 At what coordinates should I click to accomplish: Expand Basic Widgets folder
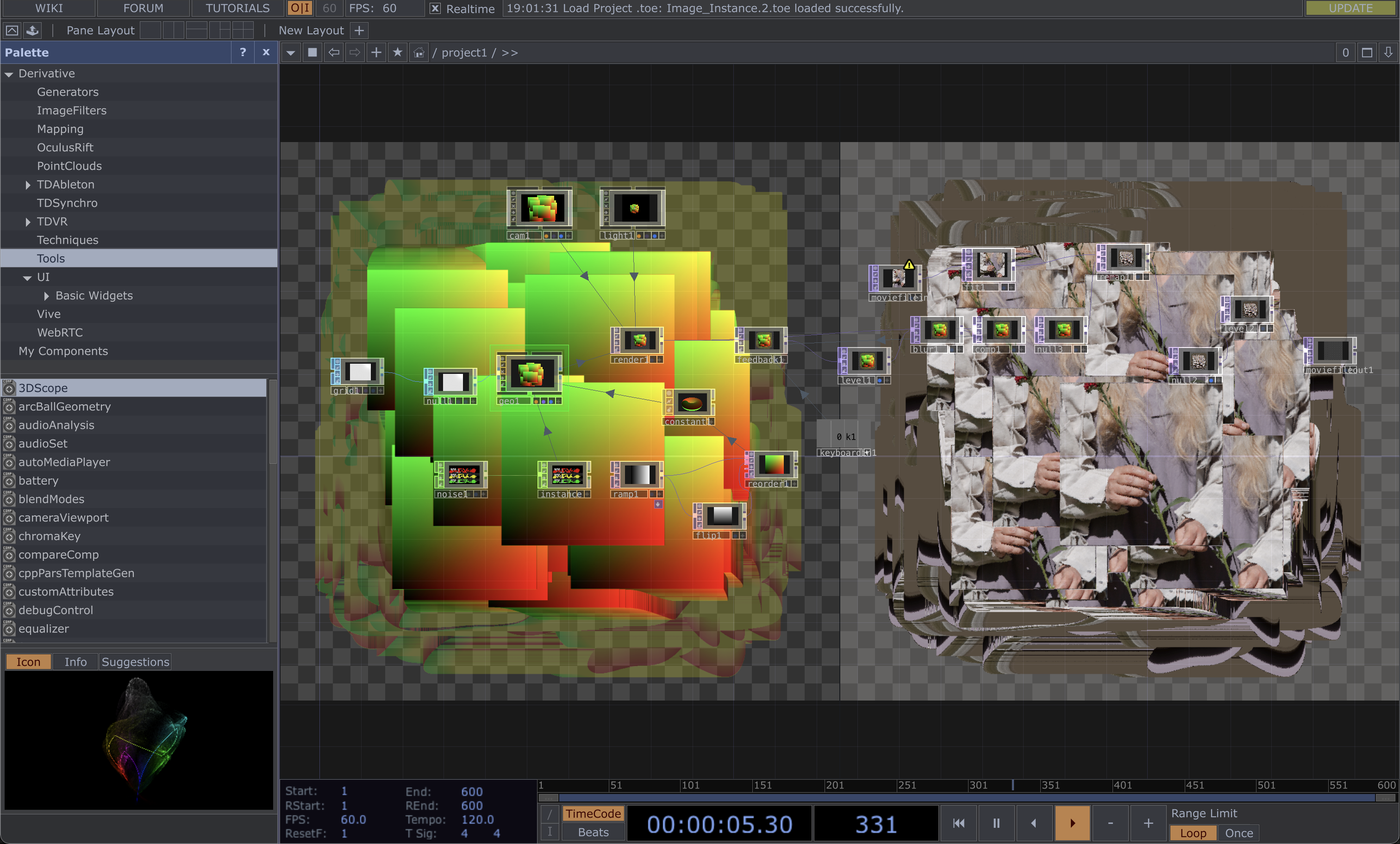(x=47, y=296)
